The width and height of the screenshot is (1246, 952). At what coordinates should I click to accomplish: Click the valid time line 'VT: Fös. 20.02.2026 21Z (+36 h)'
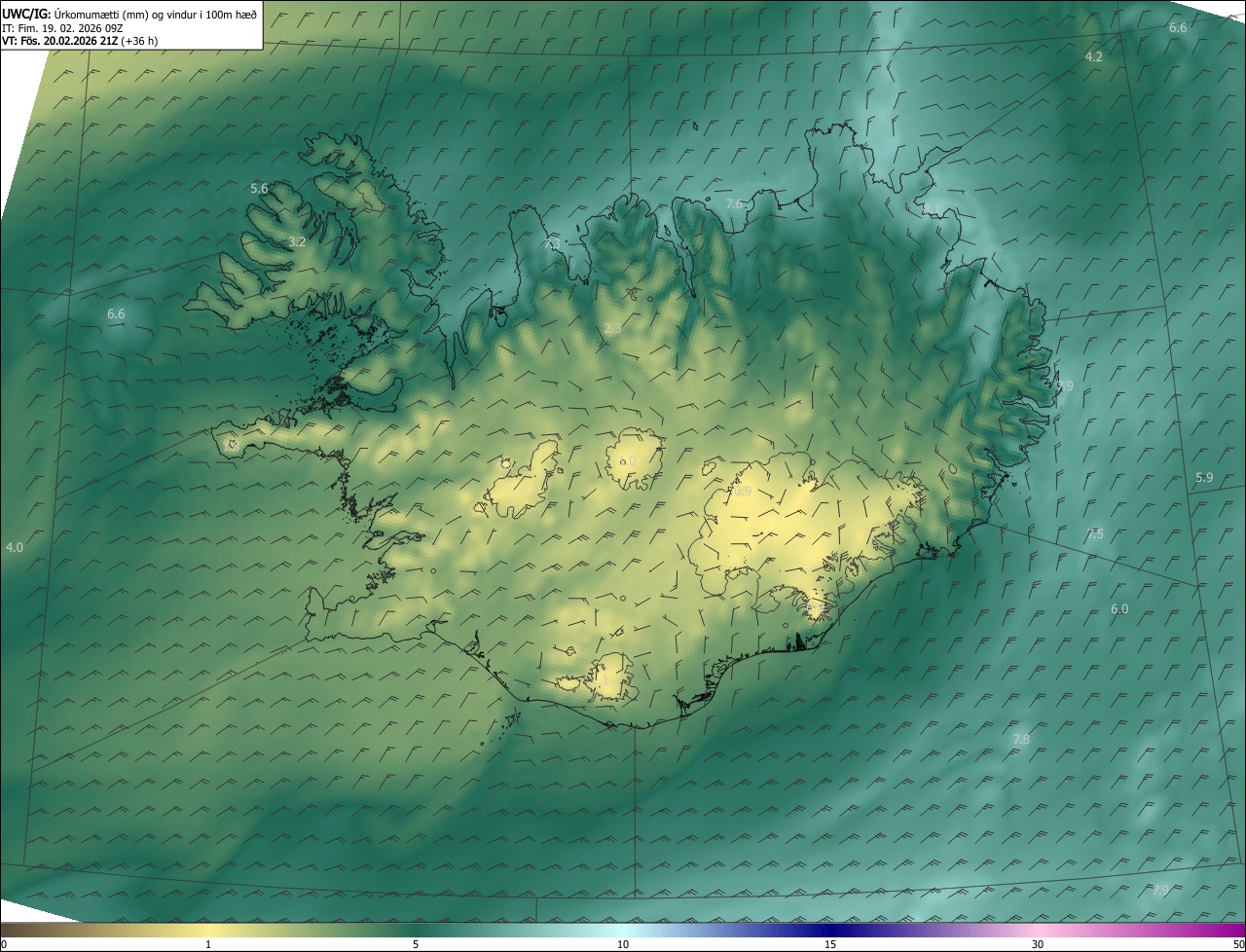point(80,41)
